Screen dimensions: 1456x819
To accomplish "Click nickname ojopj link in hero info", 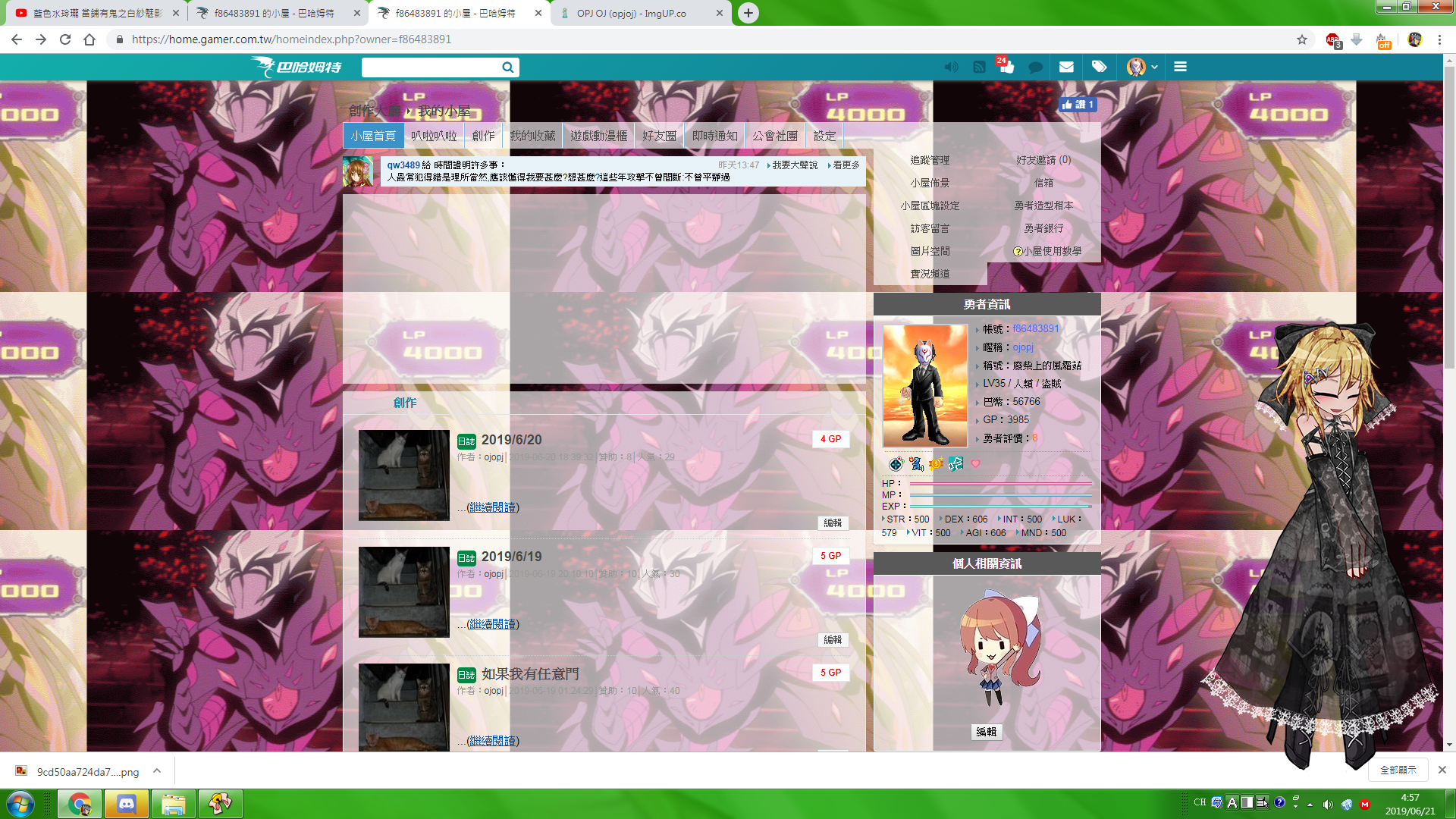I will [1023, 347].
